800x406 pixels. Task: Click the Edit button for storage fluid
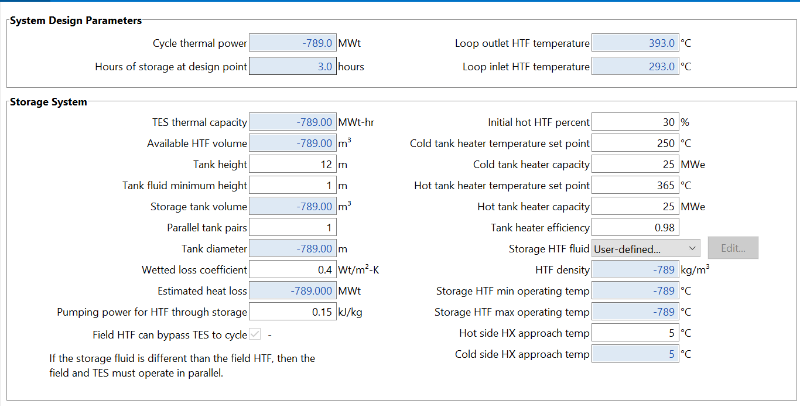pos(733,248)
